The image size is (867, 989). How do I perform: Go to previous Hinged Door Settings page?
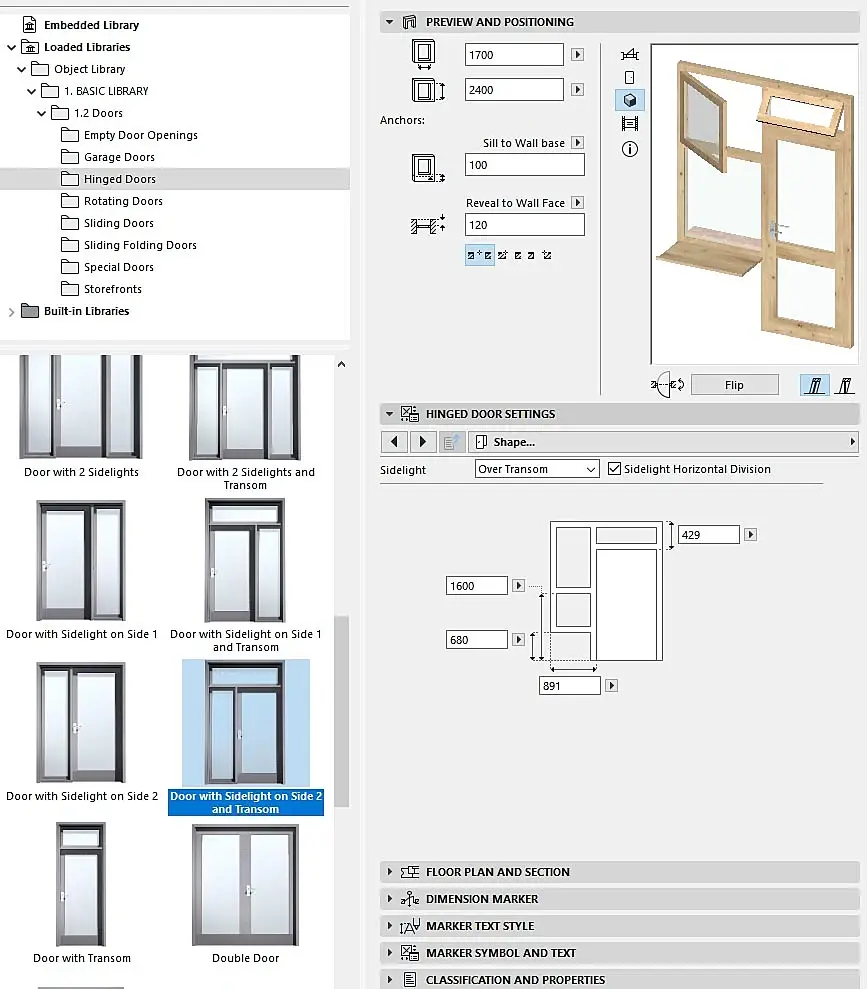click(394, 442)
